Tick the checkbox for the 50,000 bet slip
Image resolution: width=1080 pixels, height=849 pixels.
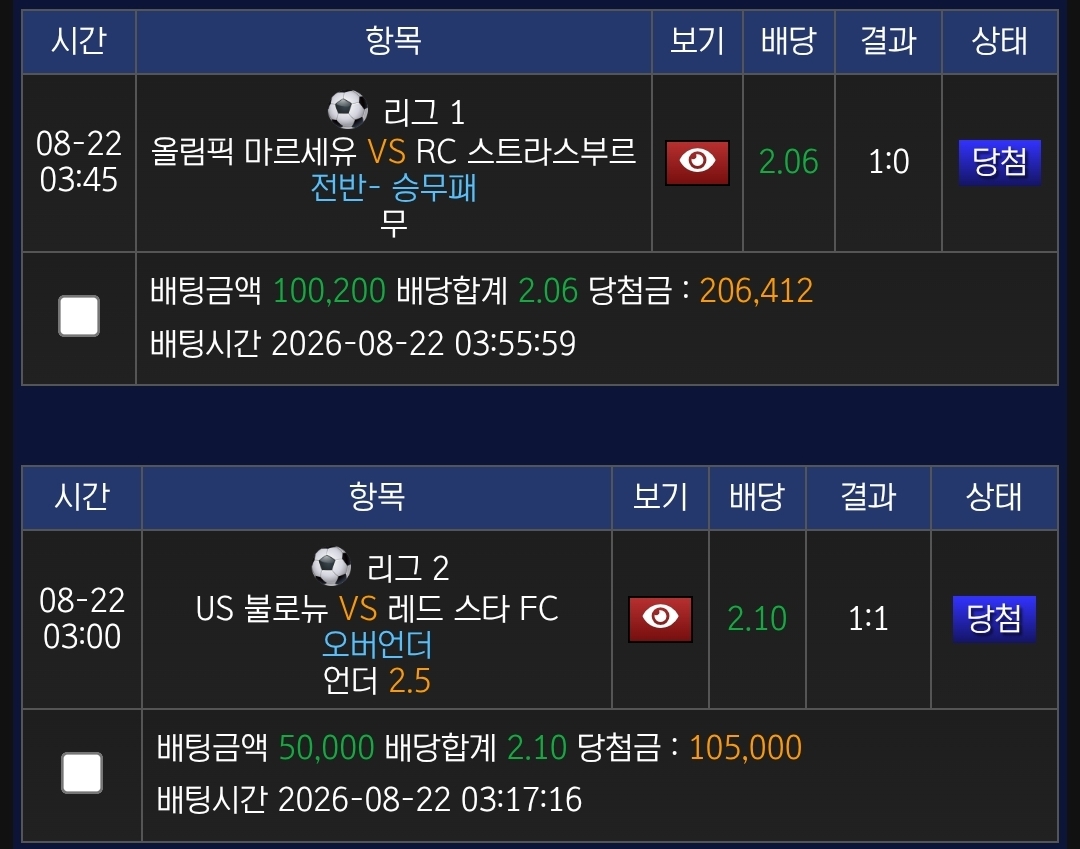click(82, 773)
